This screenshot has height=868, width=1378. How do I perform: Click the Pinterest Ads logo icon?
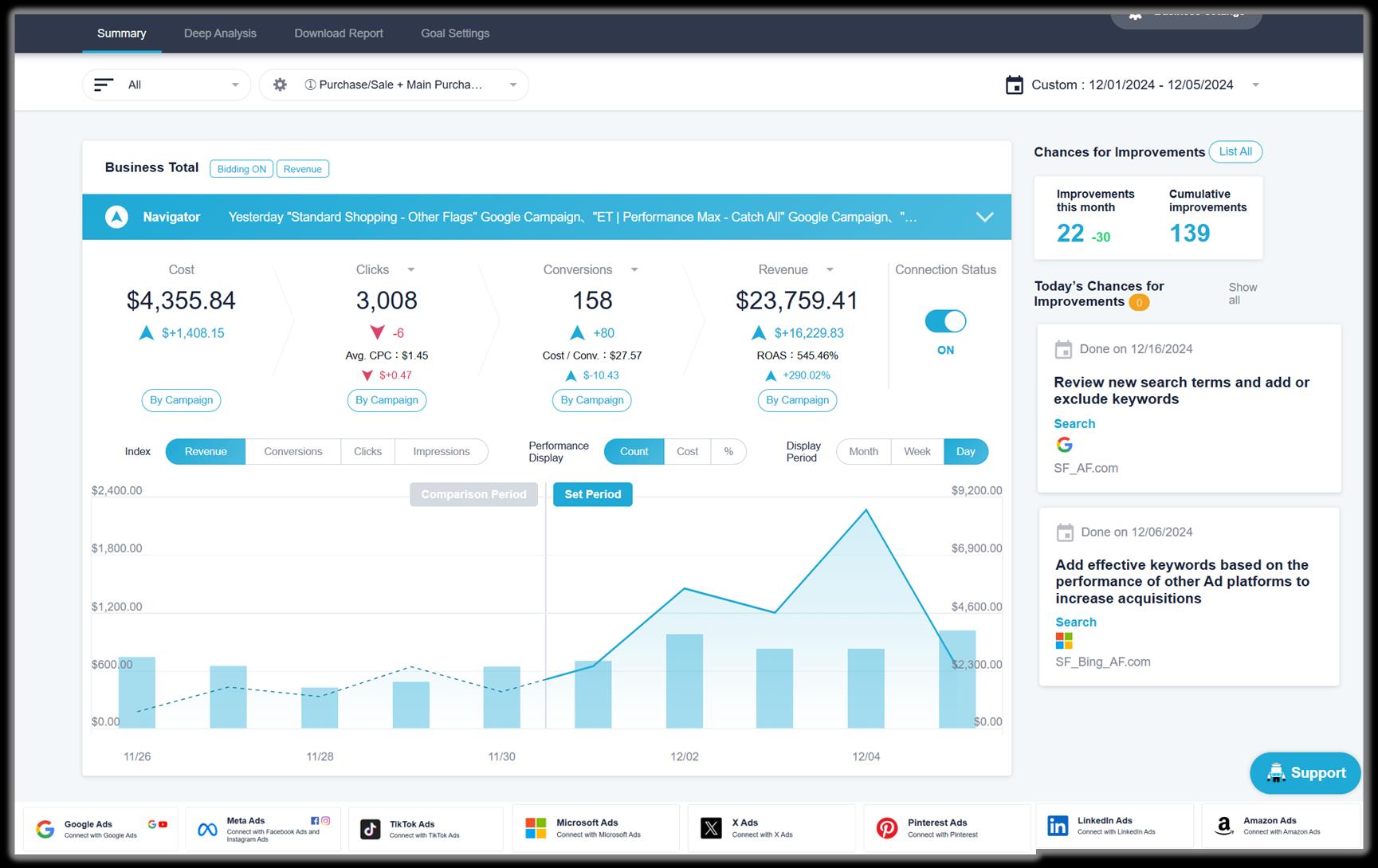point(886,828)
